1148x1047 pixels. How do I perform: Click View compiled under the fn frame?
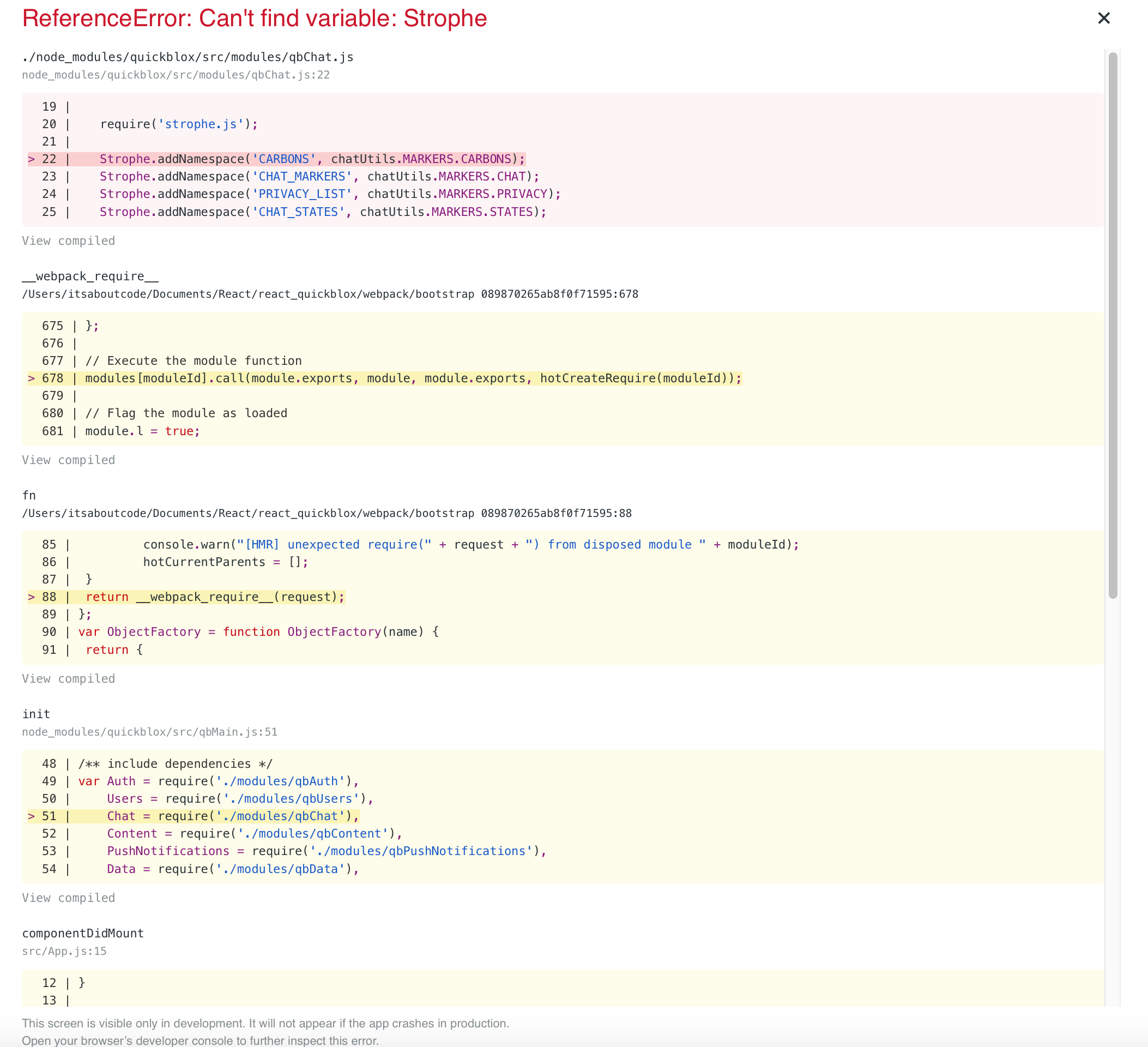[x=68, y=679]
